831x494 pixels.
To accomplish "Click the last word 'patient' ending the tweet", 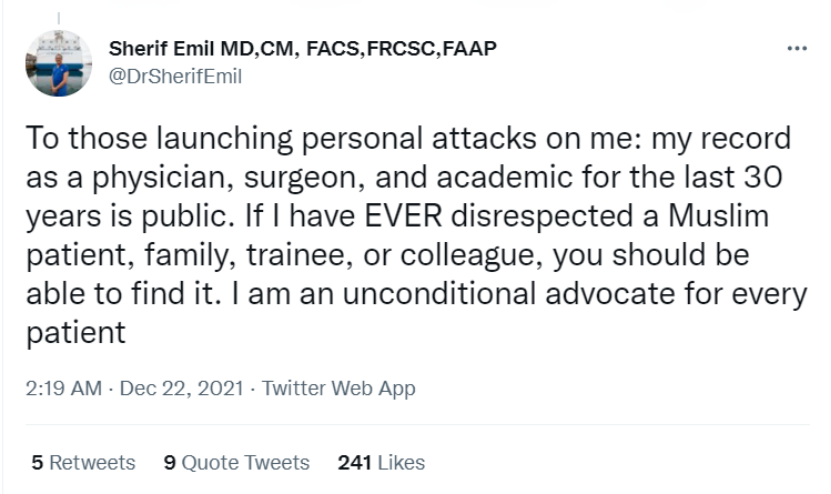I will (x=76, y=331).
